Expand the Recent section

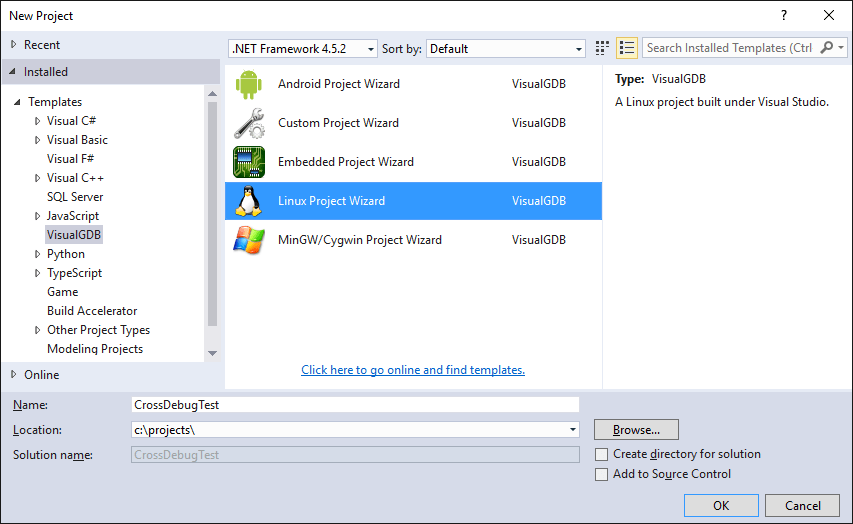14,45
